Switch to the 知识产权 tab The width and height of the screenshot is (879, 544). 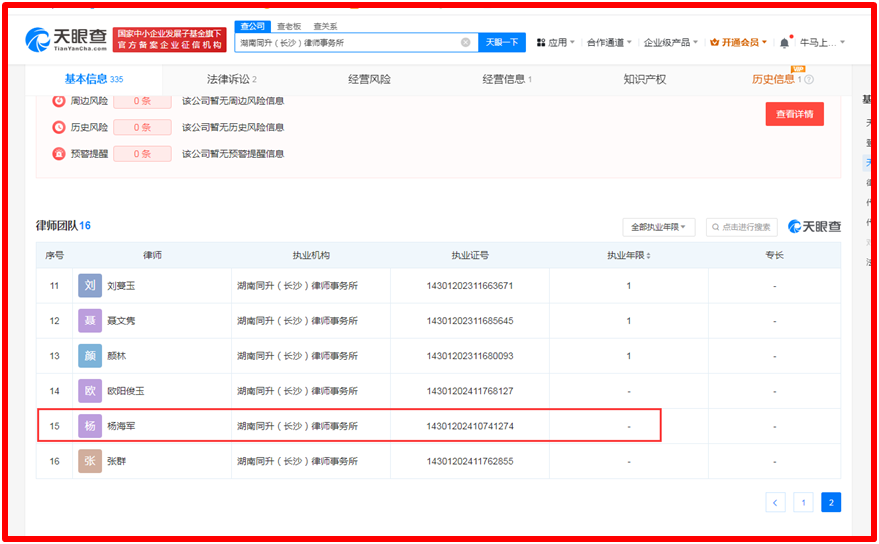(644, 79)
